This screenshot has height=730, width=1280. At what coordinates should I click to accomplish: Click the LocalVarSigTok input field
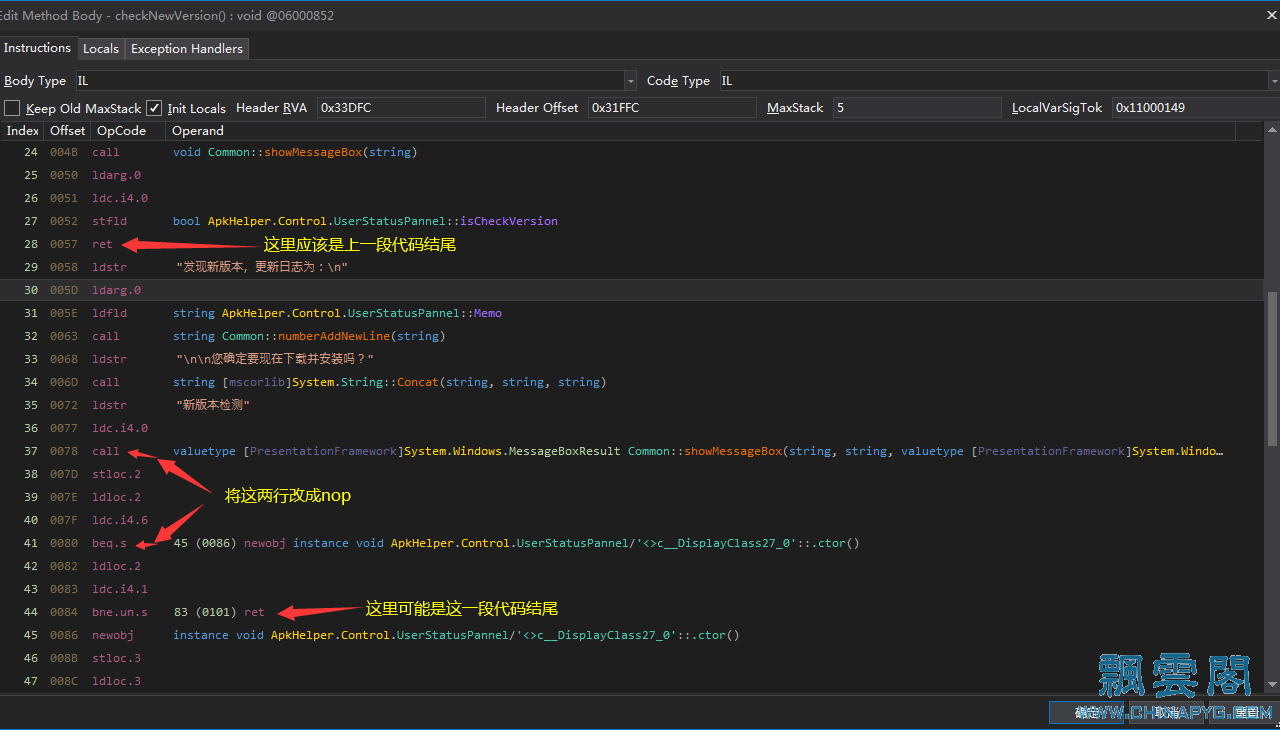[1196, 108]
